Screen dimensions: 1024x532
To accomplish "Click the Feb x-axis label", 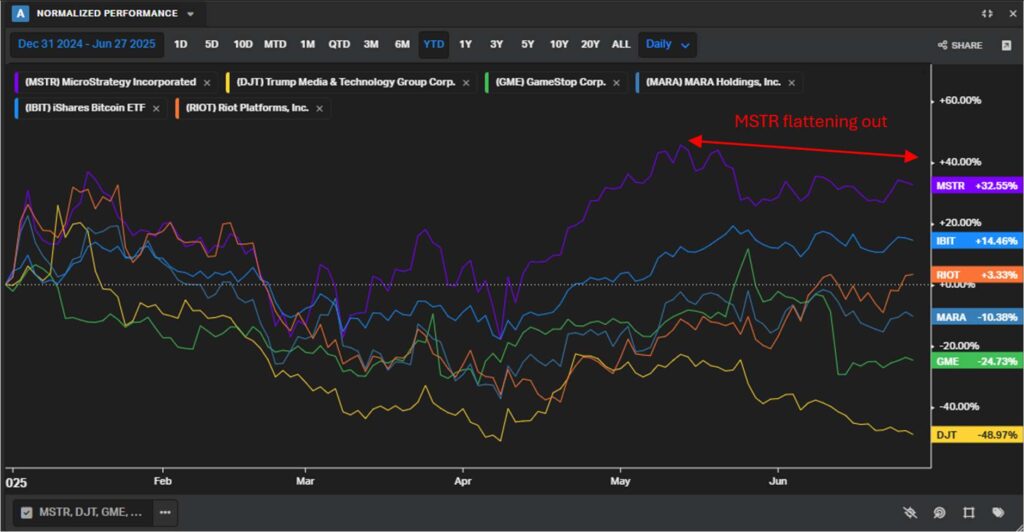I will [163, 481].
